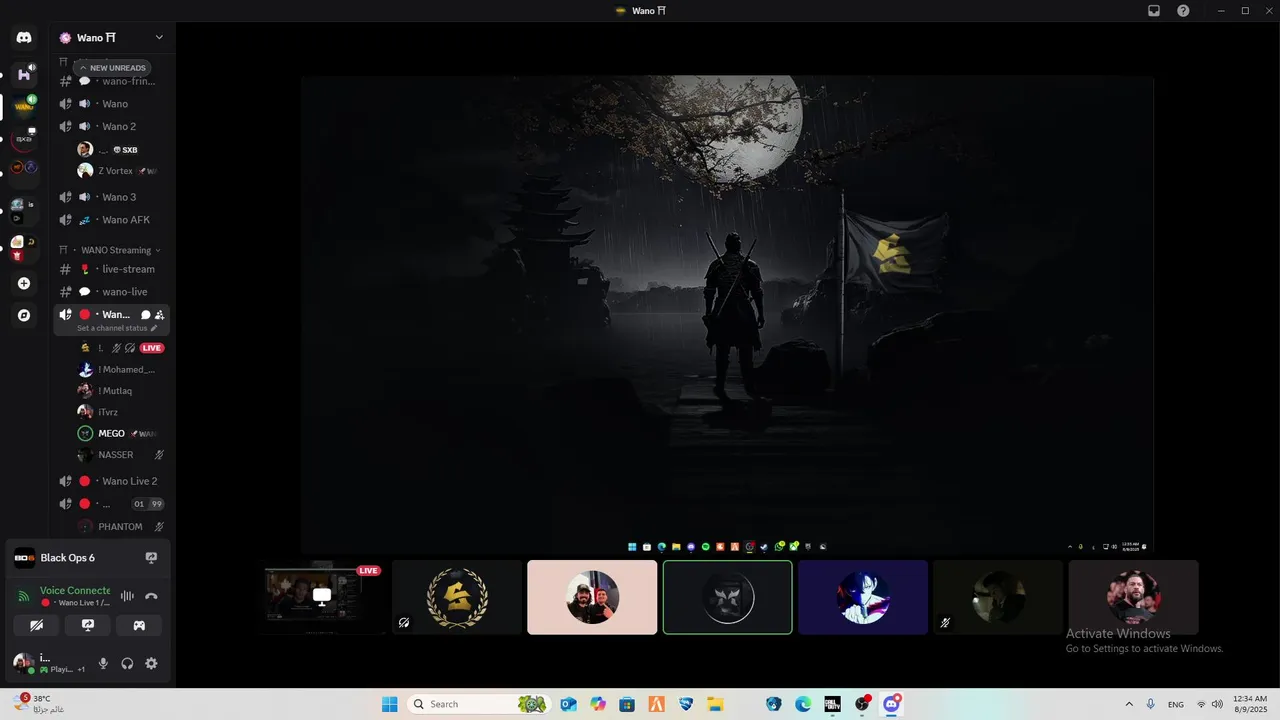The height and width of the screenshot is (720, 1280).
Task: Select user ! Mohamed_ in voice list
Action: pos(118,369)
